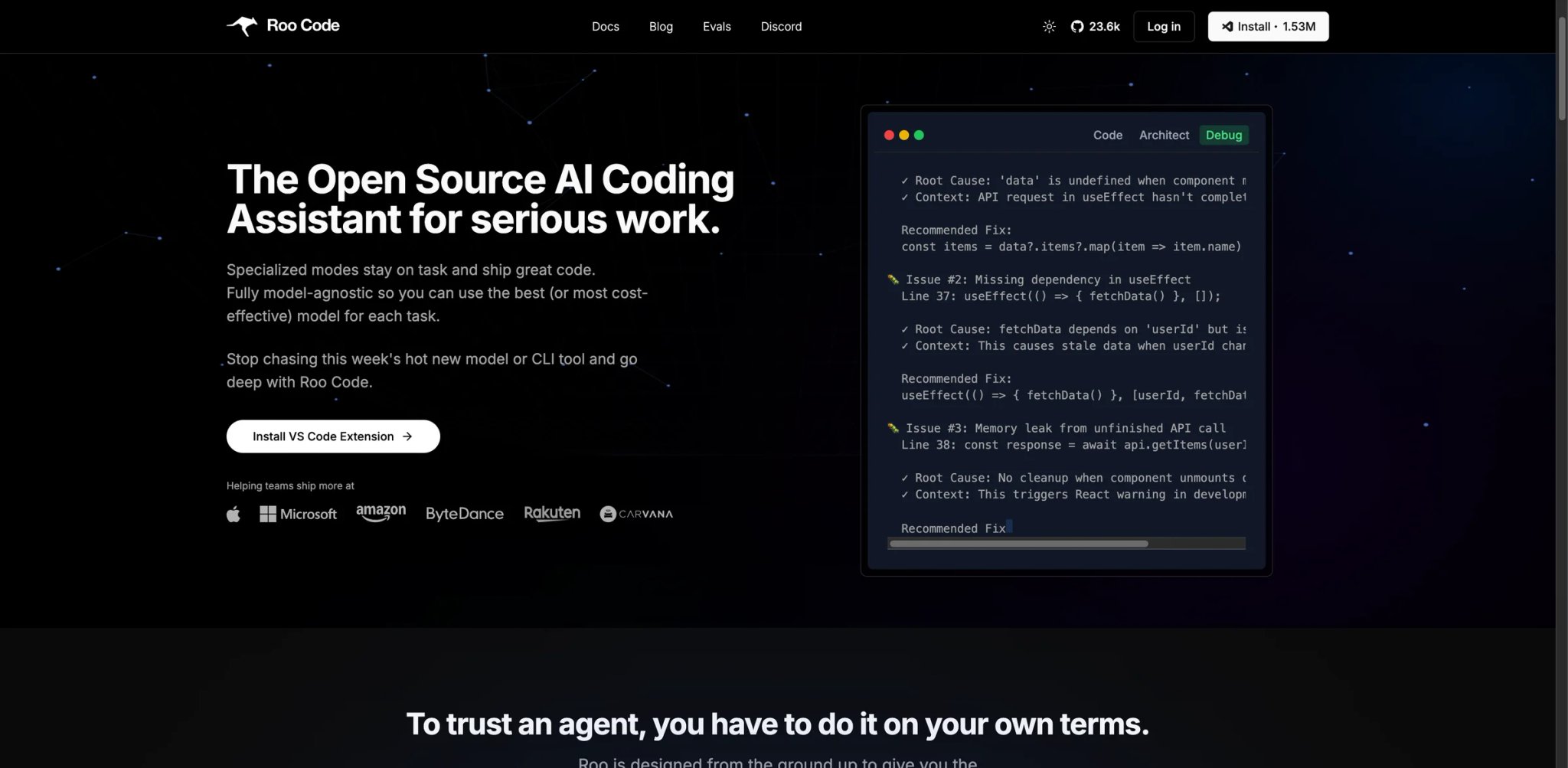Click the text 'Issue #2: Missing dependency in useEffect'
1568x768 pixels.
pos(1048,279)
